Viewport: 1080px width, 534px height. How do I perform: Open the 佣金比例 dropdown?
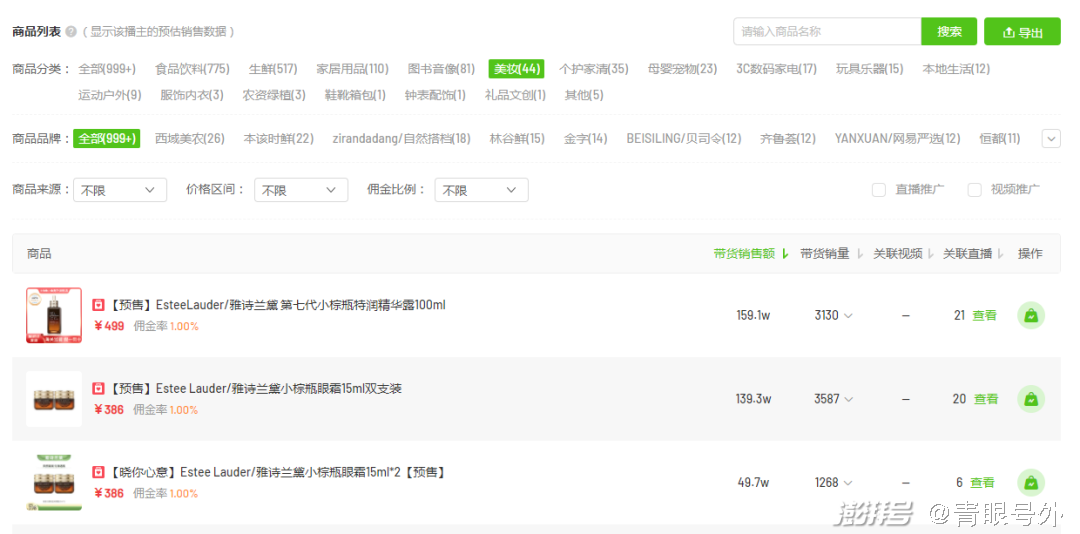tap(481, 190)
